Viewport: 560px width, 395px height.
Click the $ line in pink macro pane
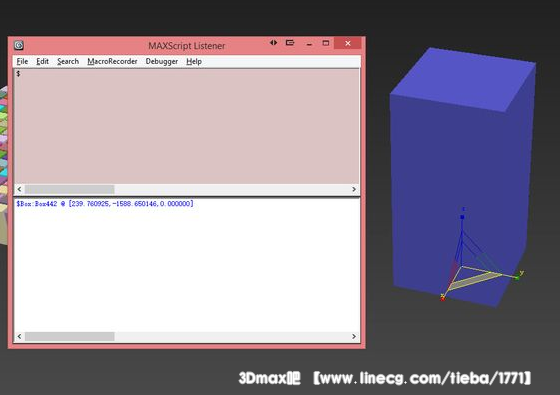pos(18,74)
